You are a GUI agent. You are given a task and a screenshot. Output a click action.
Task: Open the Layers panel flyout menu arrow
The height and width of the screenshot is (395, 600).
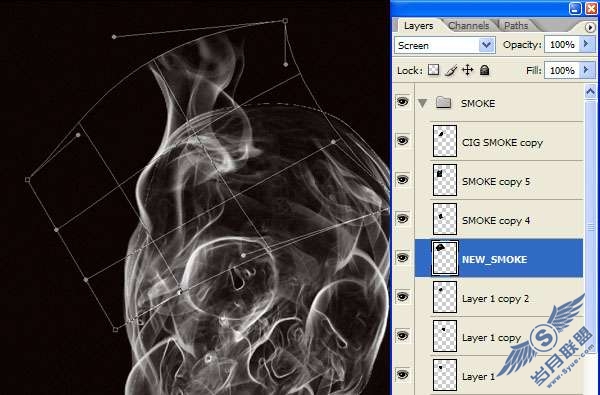(590, 27)
